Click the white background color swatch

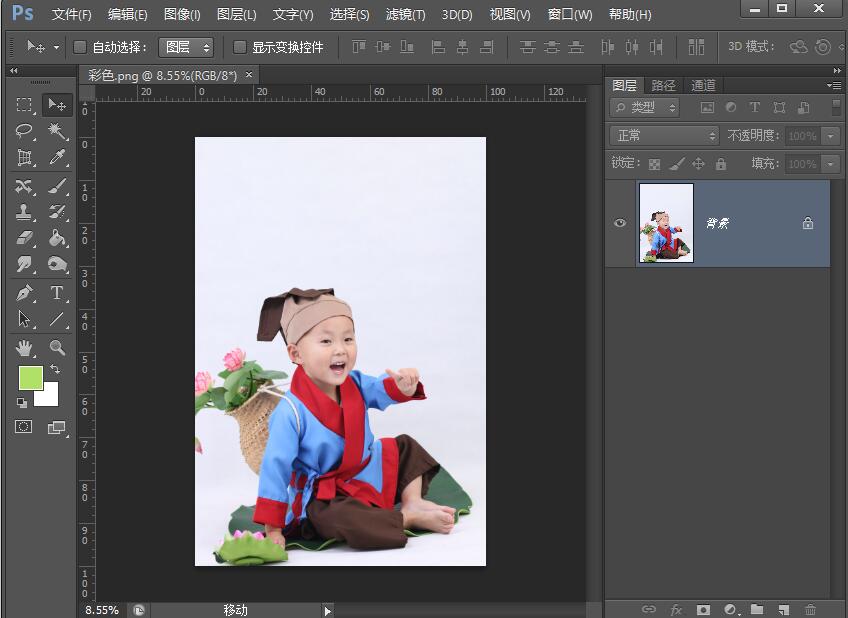[x=49, y=396]
